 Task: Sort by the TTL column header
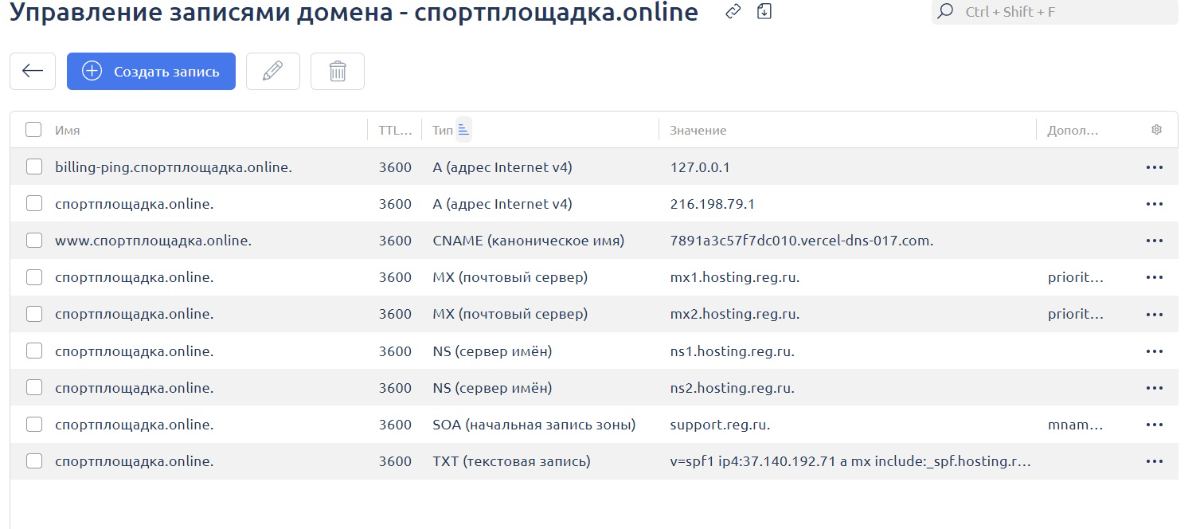(x=396, y=130)
